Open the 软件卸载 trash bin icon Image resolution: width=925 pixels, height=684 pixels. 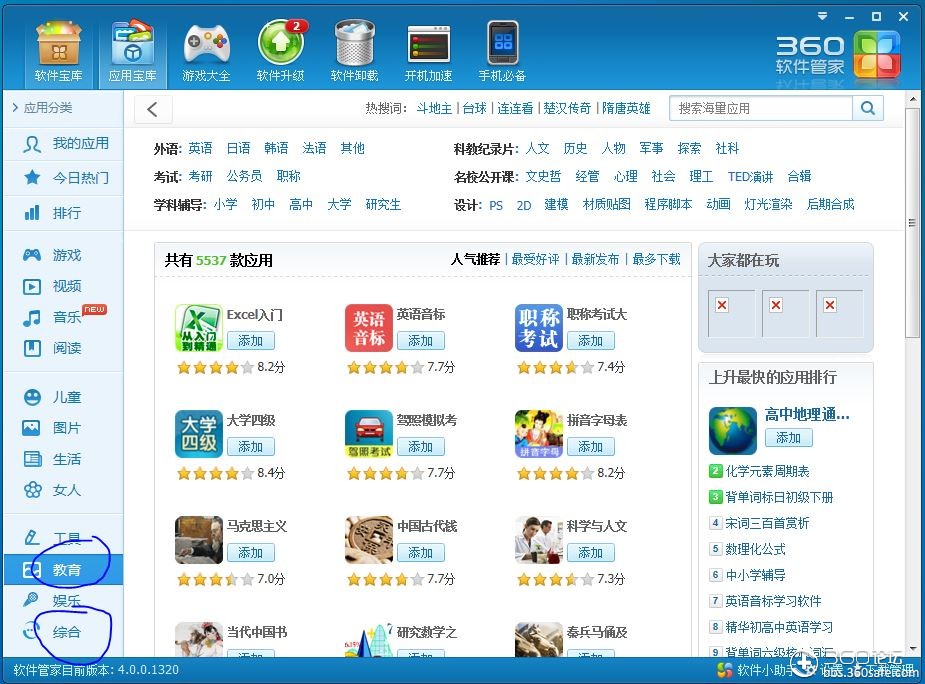[355, 52]
